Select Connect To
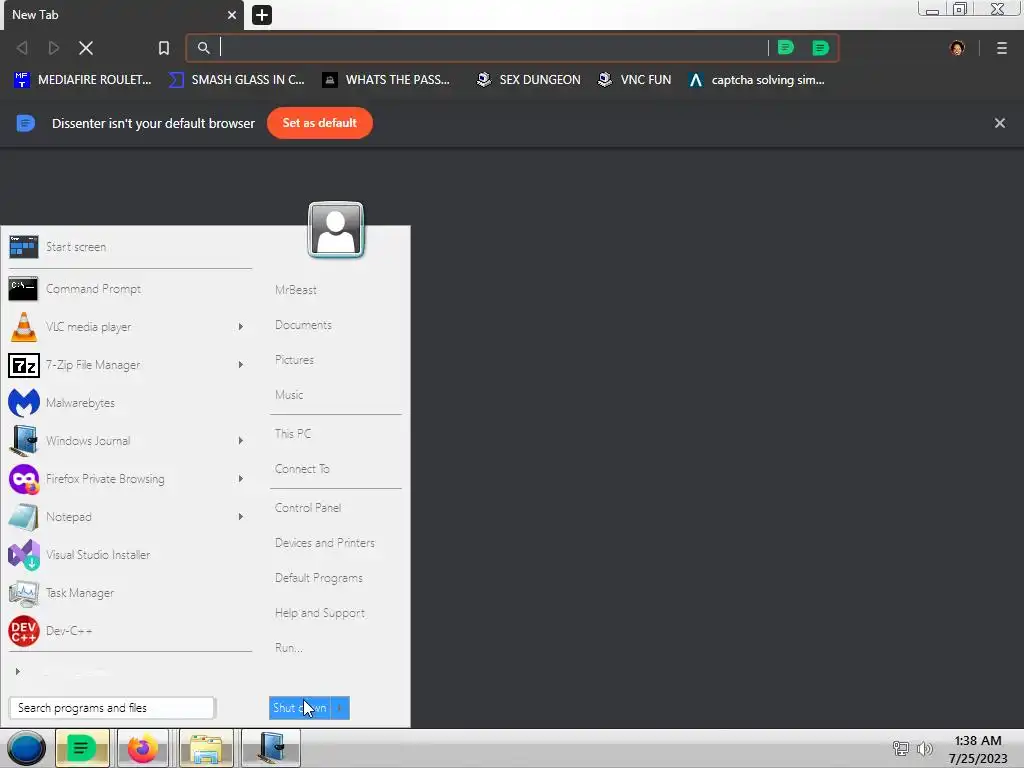This screenshot has width=1024, height=768. 302,469
